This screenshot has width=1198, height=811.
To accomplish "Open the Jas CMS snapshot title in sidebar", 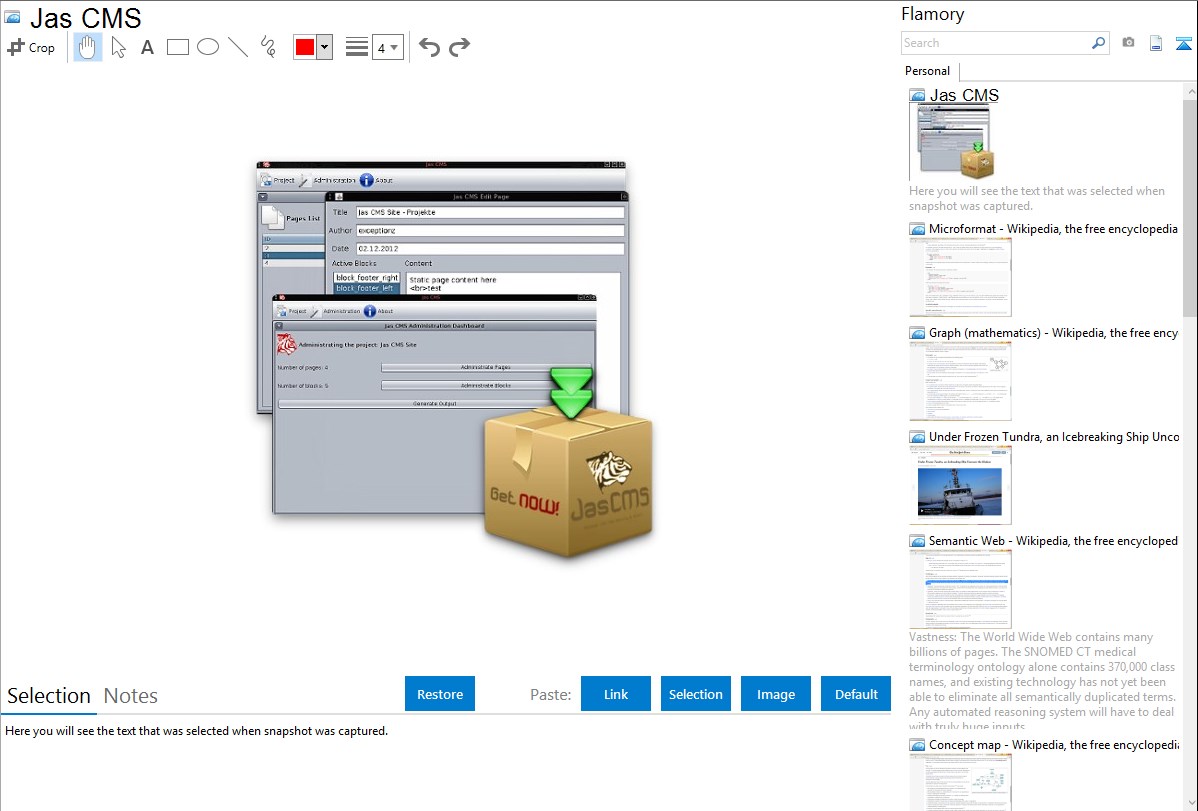I will 964,96.
